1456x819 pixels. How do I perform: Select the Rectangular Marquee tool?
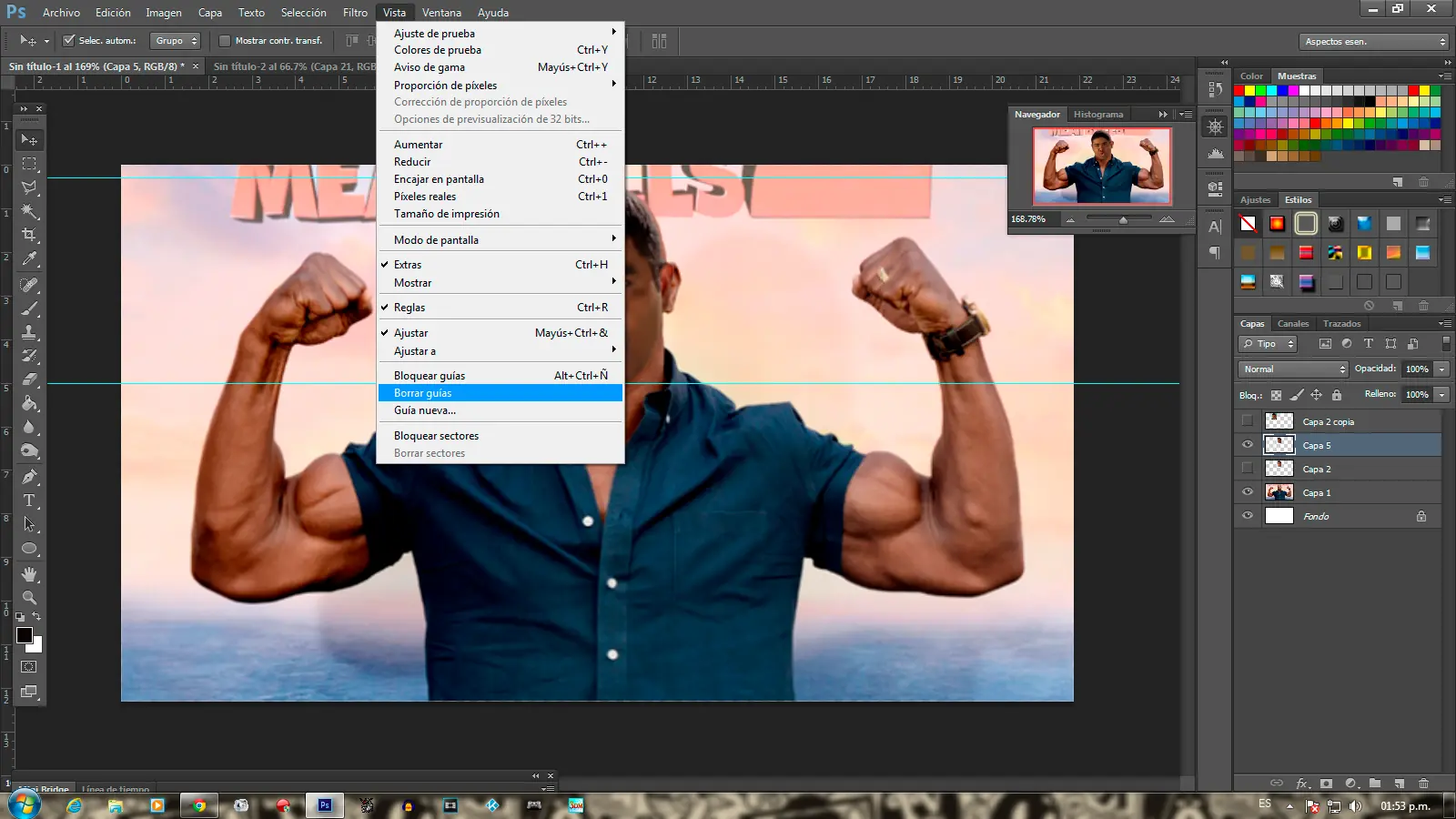coord(29,164)
